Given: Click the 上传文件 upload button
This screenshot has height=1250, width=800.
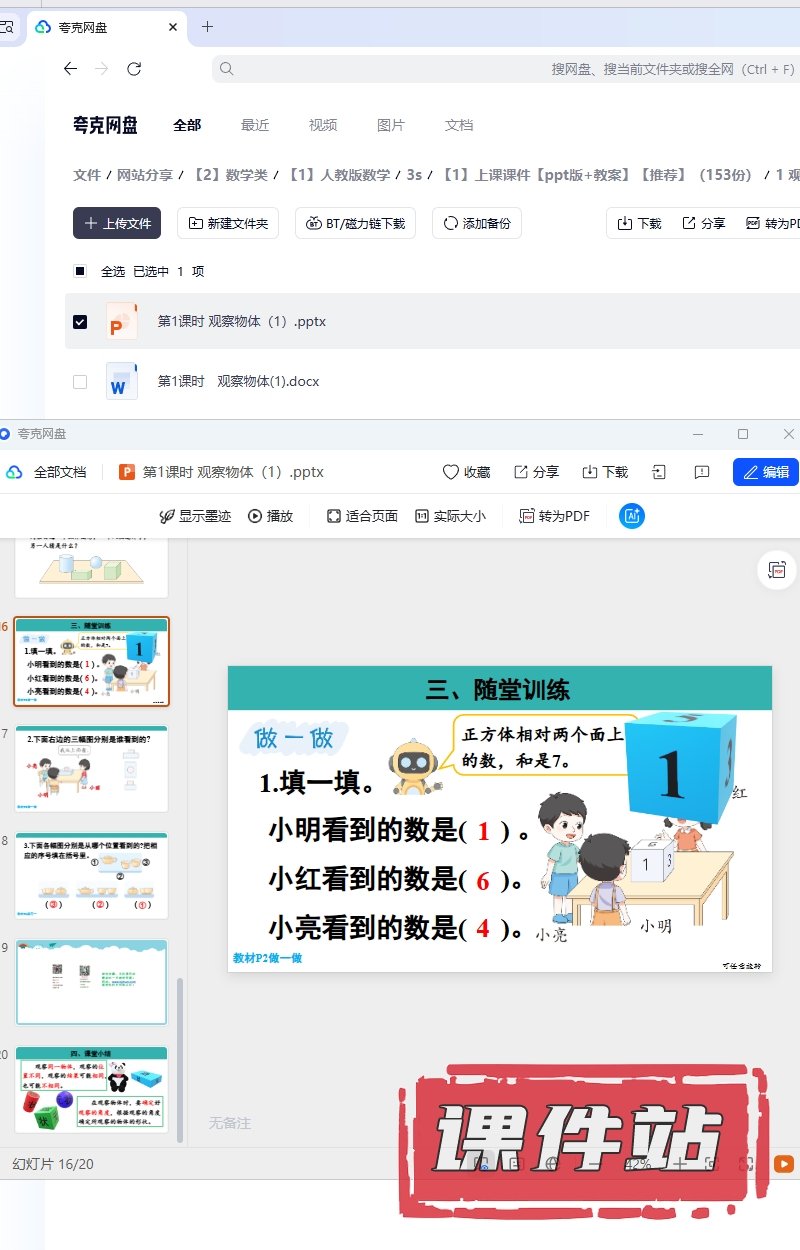Looking at the screenshot, I should (x=117, y=223).
